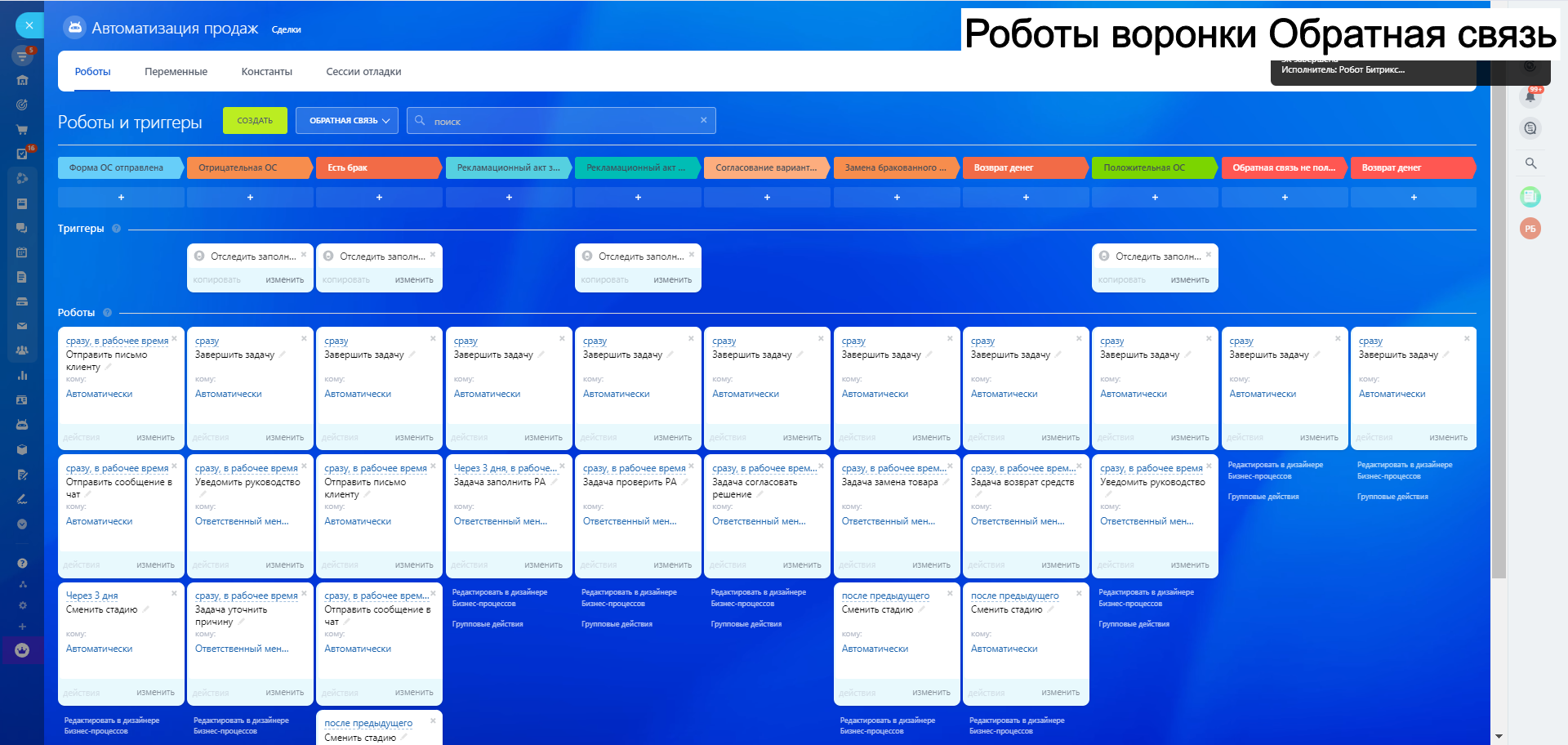Select the green Положительная ОС stage header

click(x=1155, y=167)
